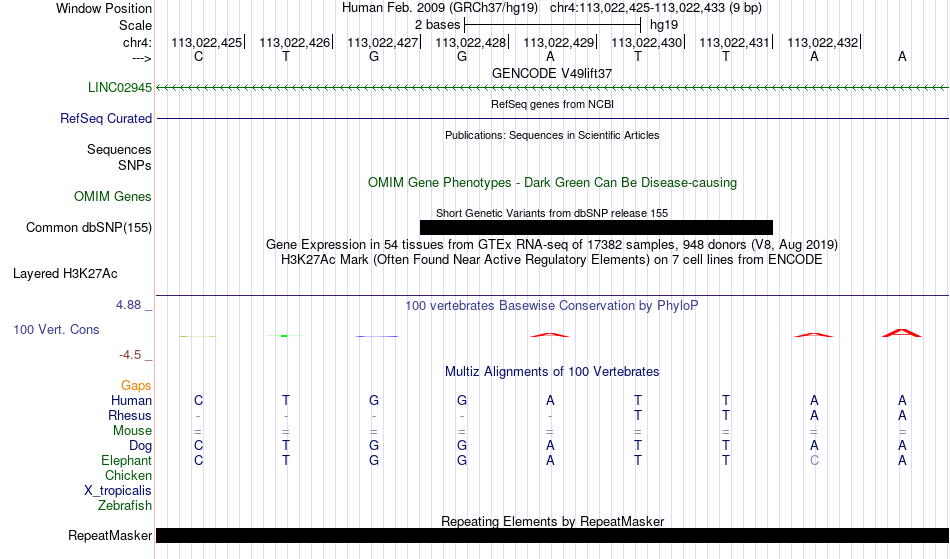The height and width of the screenshot is (559, 950).
Task: Click the green PhyloP mark under T
Action: pos(284,336)
